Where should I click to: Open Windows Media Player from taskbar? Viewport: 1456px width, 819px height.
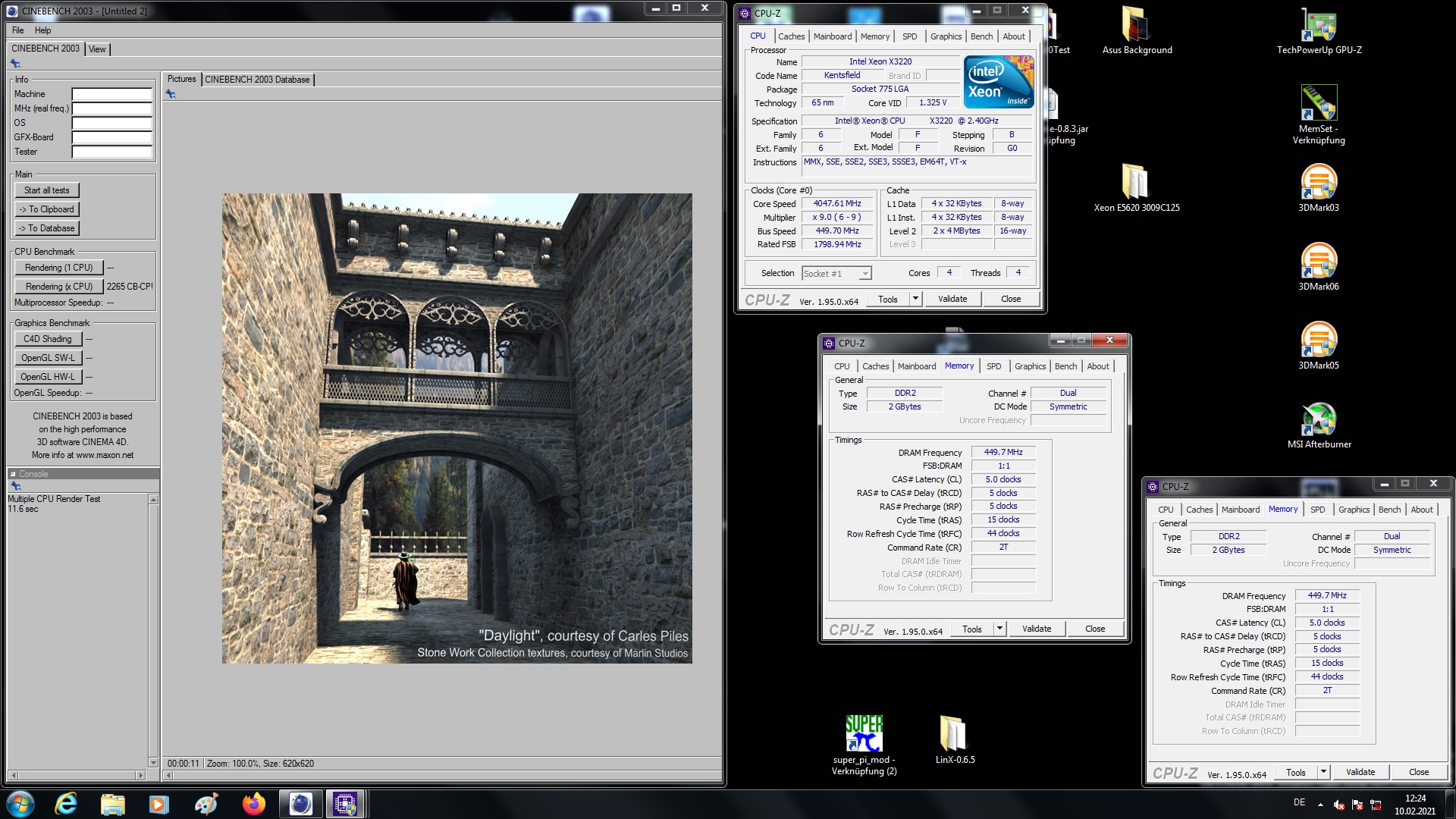pyautogui.click(x=159, y=804)
